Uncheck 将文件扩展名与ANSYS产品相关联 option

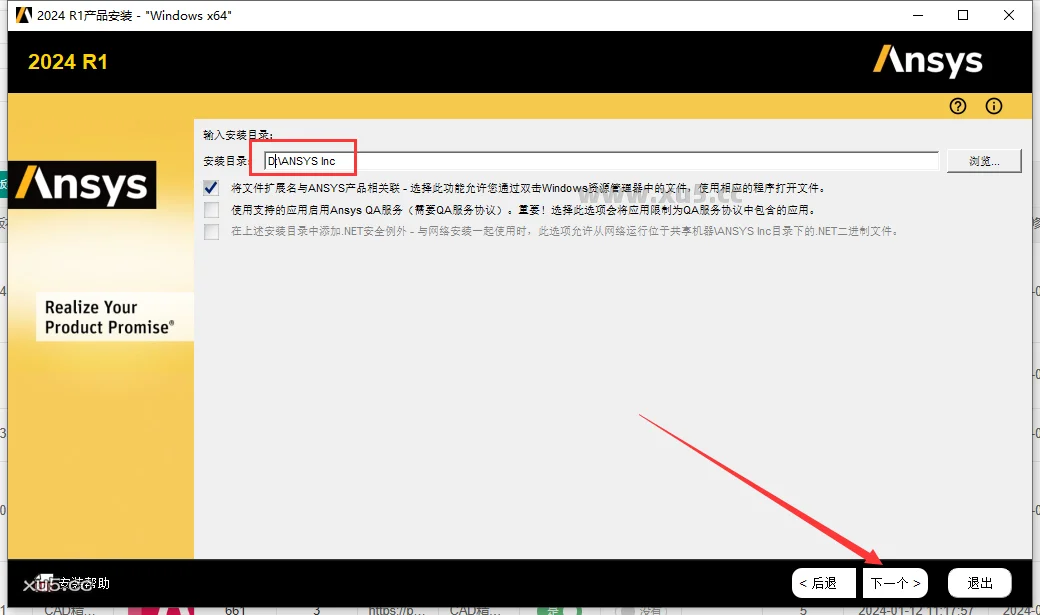point(211,186)
